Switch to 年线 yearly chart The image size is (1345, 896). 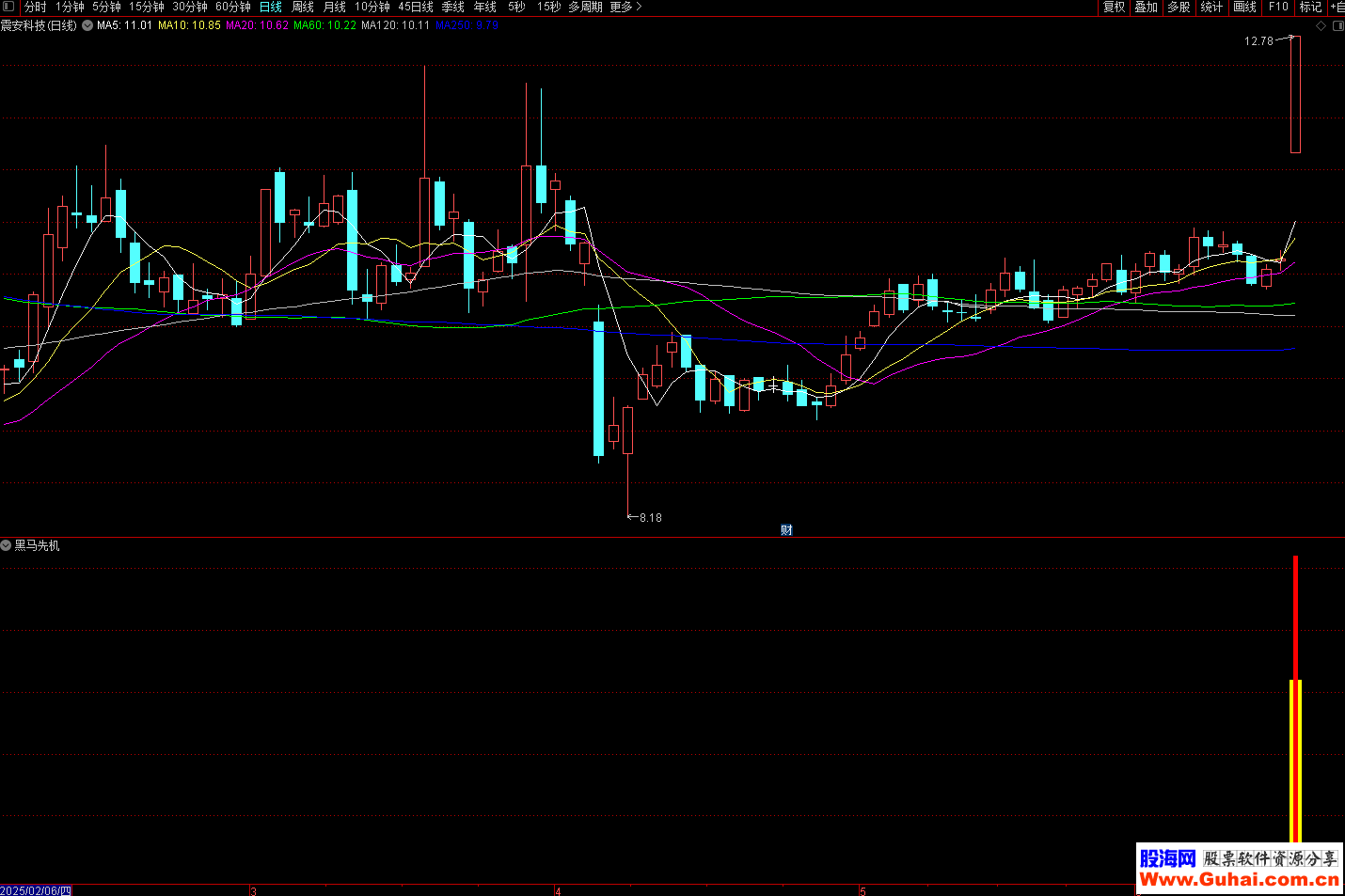[x=485, y=7]
